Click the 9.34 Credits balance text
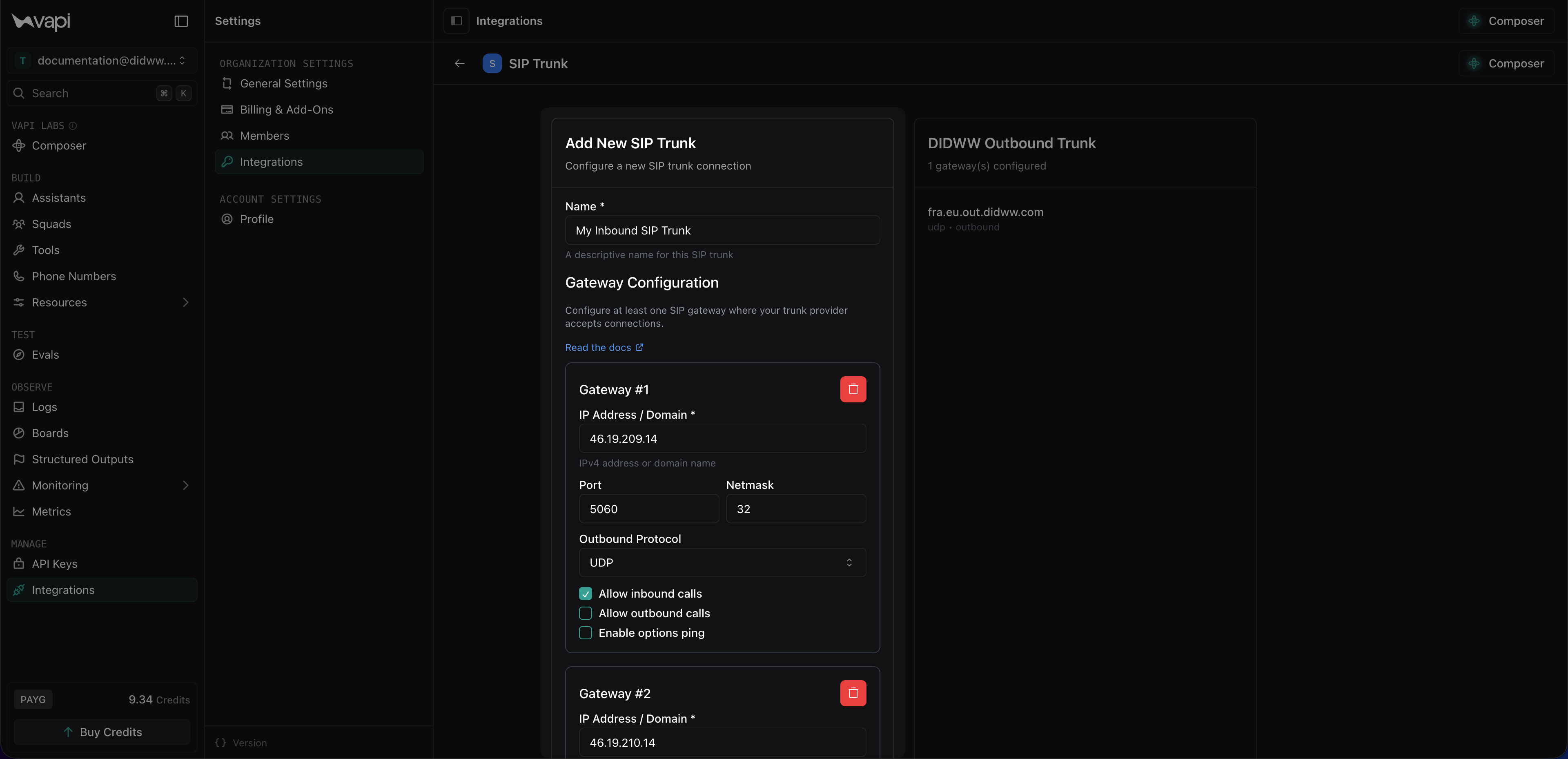 coord(159,700)
